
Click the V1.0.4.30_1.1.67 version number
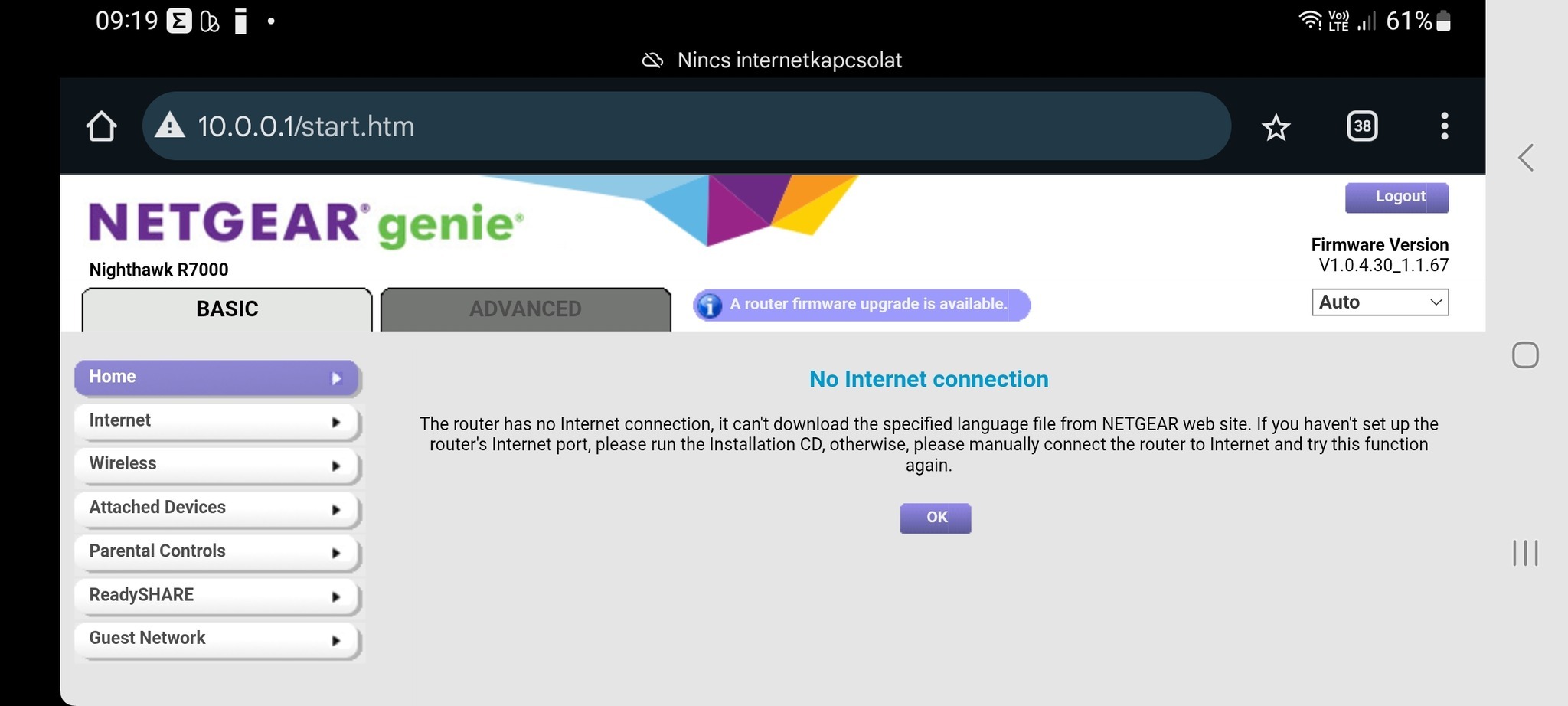[x=1383, y=266]
